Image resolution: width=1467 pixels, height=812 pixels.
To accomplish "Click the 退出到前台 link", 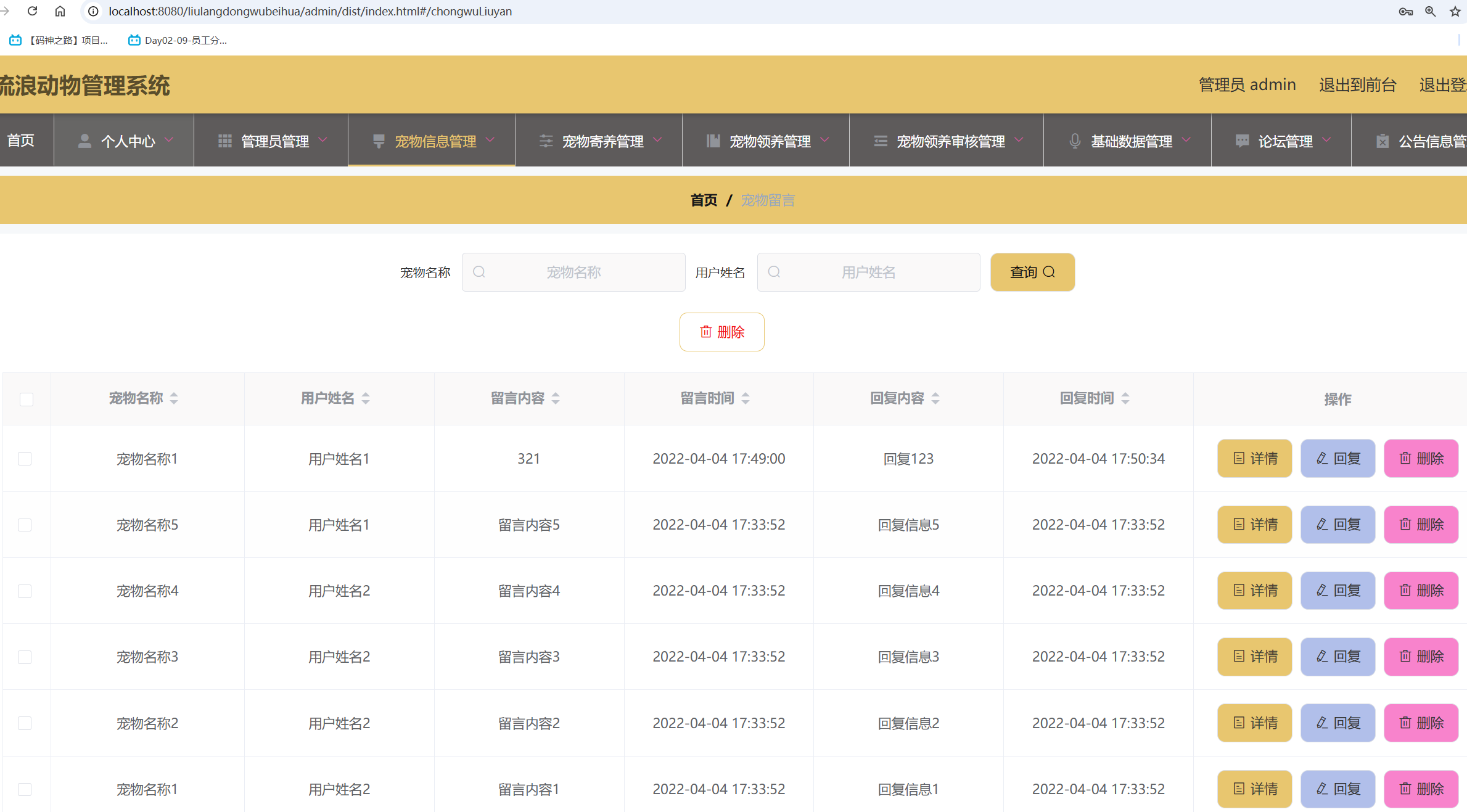I will click(x=1357, y=84).
